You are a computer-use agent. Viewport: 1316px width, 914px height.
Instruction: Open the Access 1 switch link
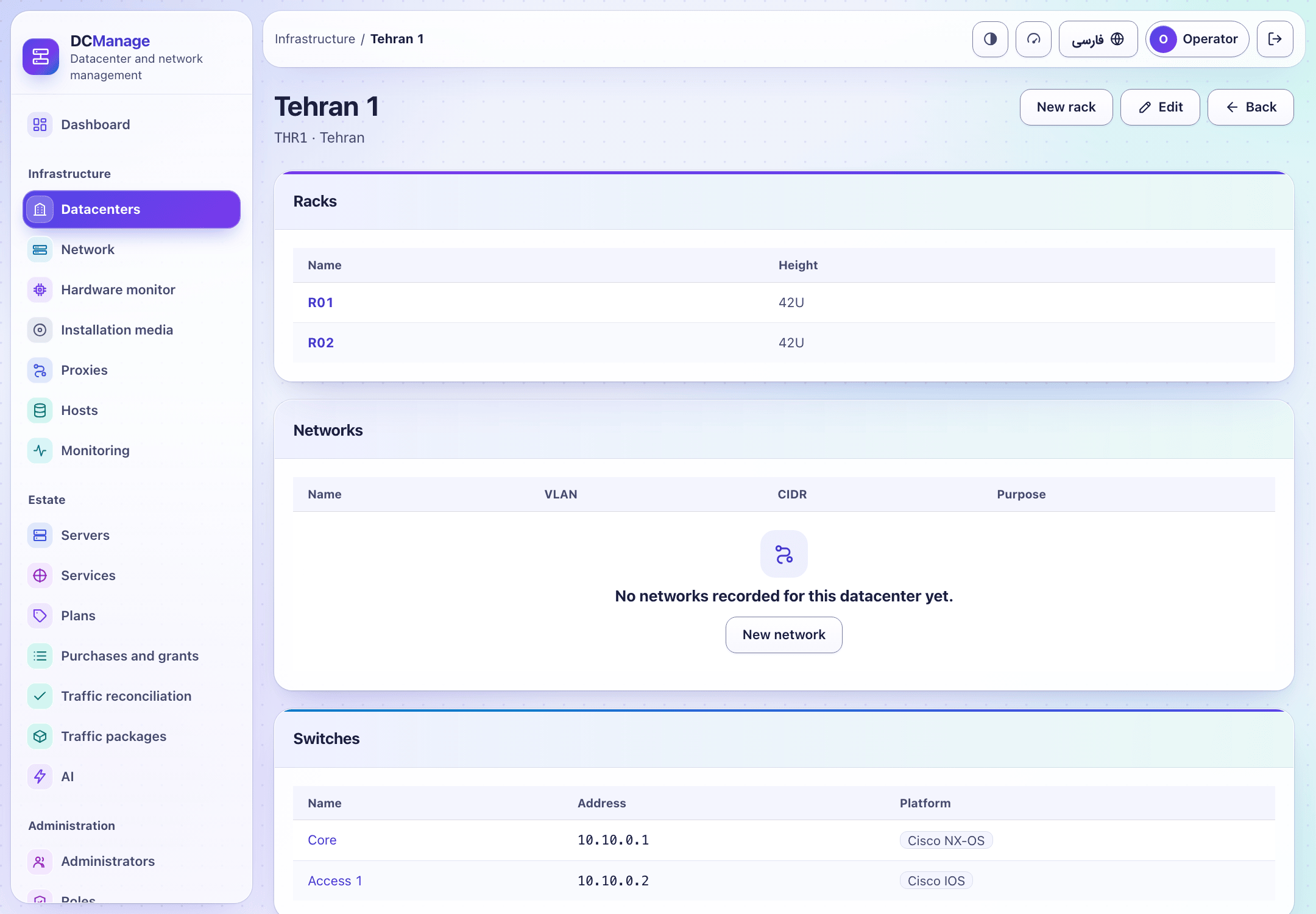coord(335,880)
